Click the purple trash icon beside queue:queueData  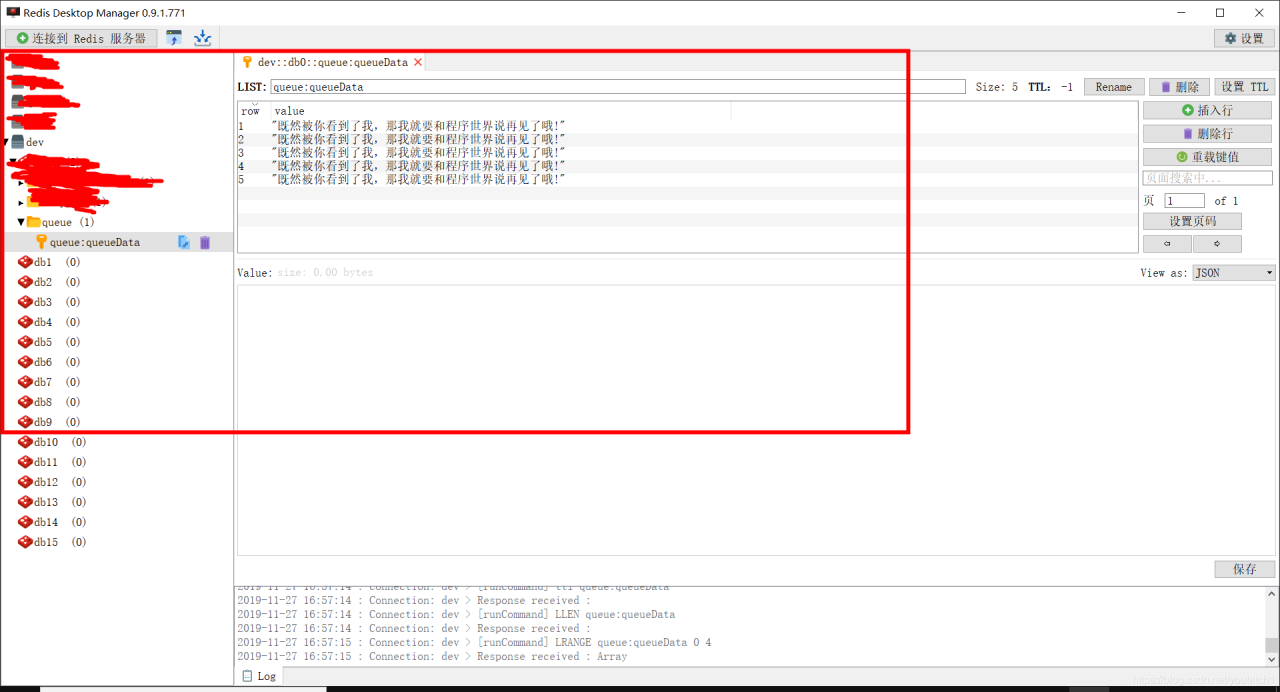[205, 242]
